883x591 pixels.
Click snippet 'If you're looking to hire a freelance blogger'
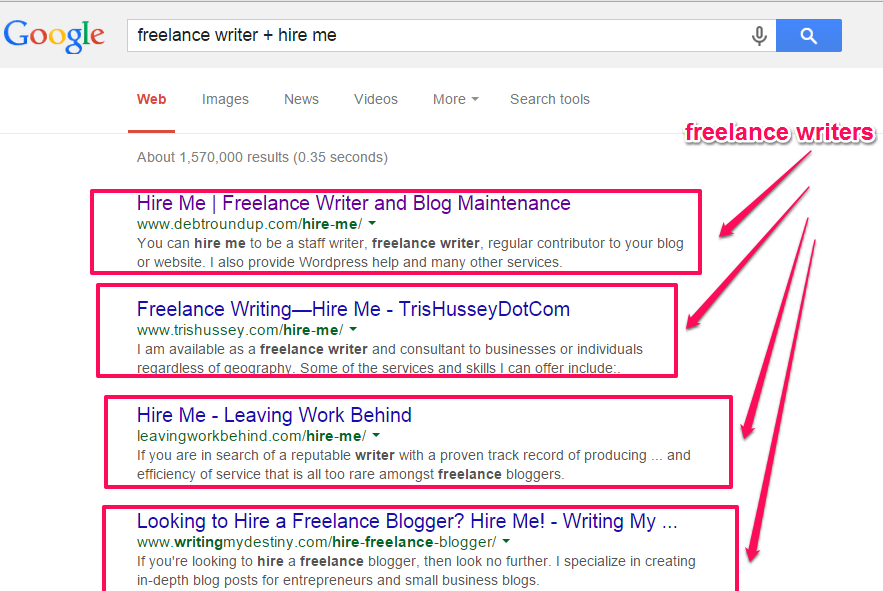coord(416,570)
